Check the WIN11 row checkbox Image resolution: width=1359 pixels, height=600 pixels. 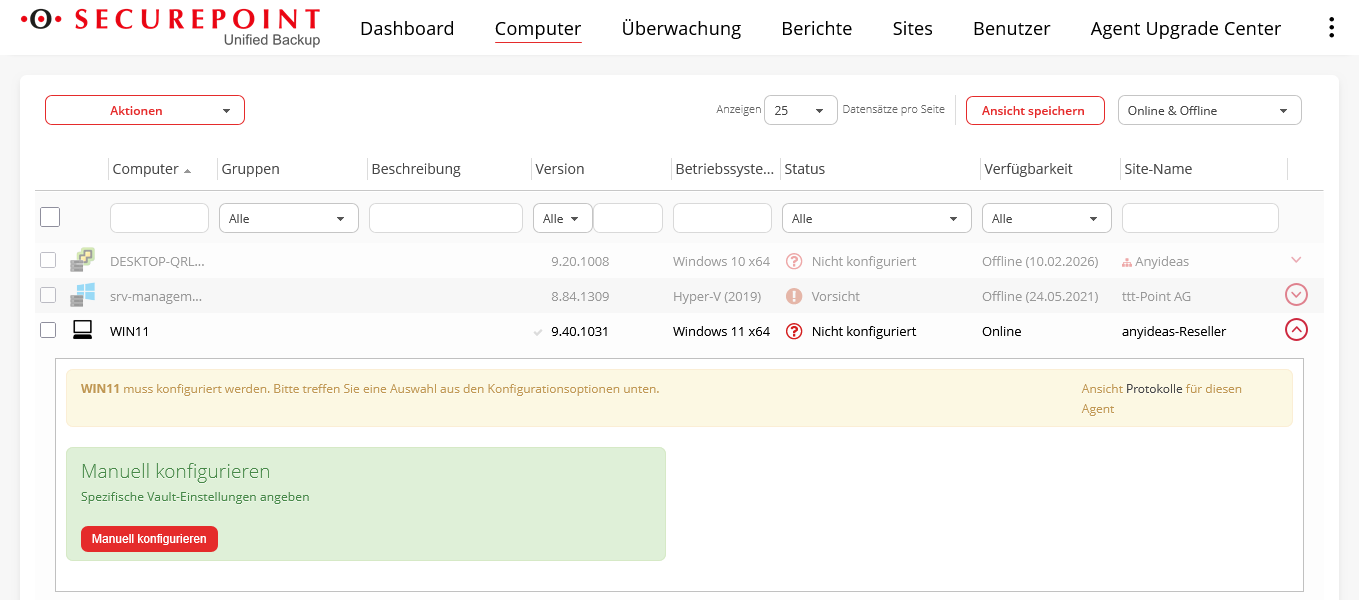pyautogui.click(x=48, y=330)
